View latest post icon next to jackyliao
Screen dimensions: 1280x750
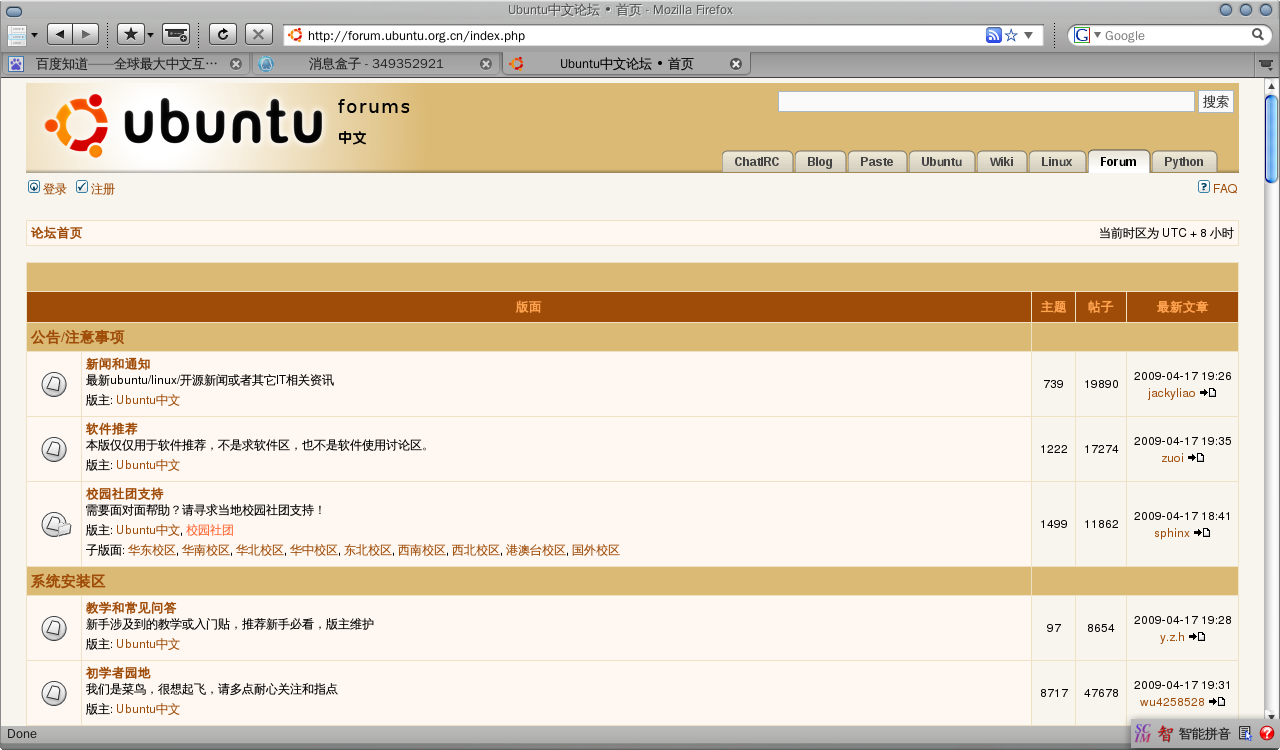click(1208, 393)
